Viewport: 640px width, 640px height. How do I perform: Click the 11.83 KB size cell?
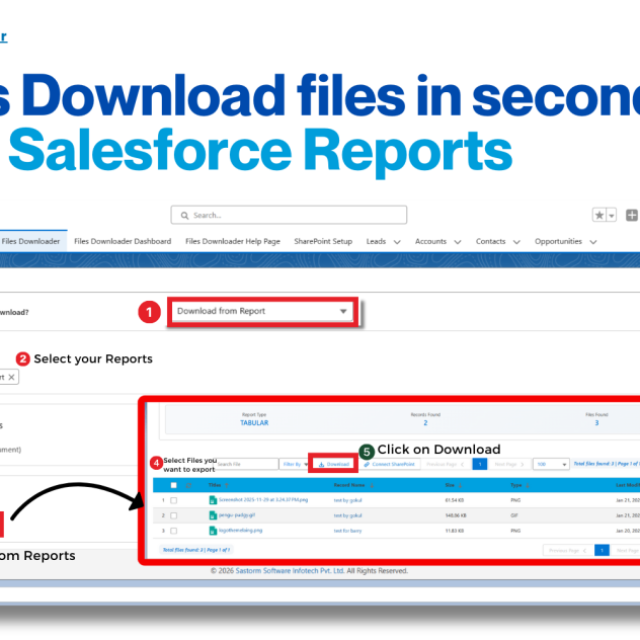[454, 531]
